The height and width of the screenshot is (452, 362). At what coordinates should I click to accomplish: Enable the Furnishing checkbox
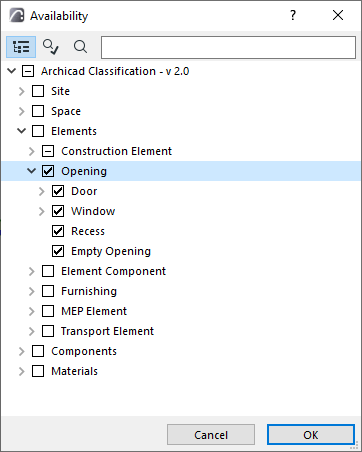(x=48, y=291)
